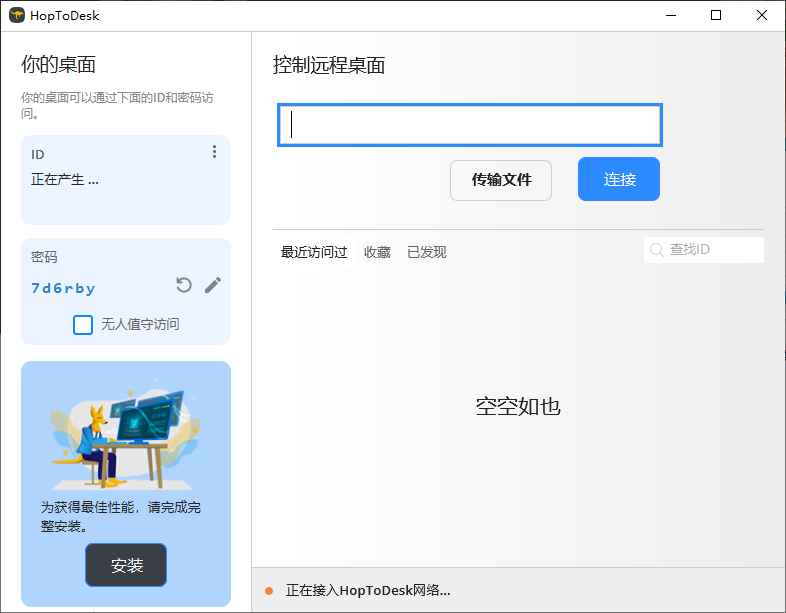The width and height of the screenshot is (786, 613).
Task: Switch to the 最近访问过 tab
Action: [314, 252]
